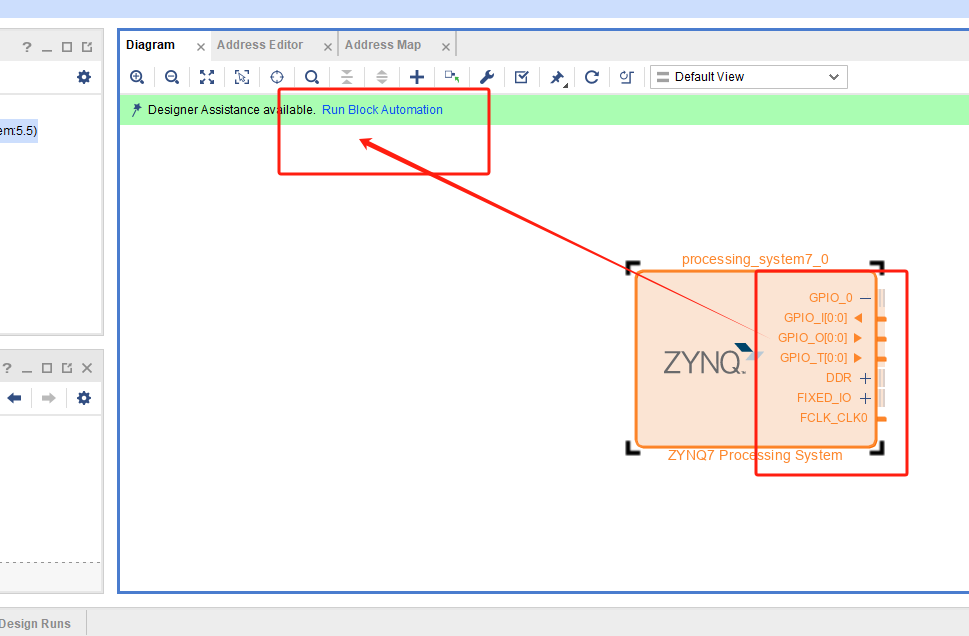Click the Search magnifier icon in diagram toolbar
Screen dimensions: 969x636
click(x=312, y=77)
